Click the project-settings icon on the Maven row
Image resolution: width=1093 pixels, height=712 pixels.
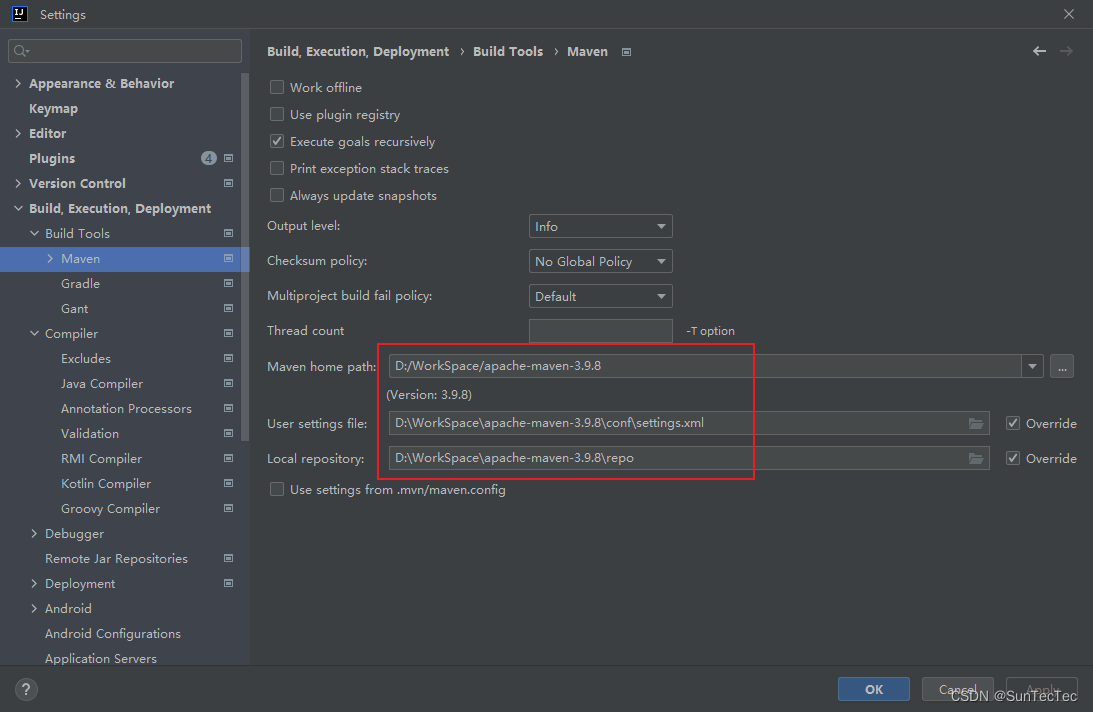click(x=228, y=259)
